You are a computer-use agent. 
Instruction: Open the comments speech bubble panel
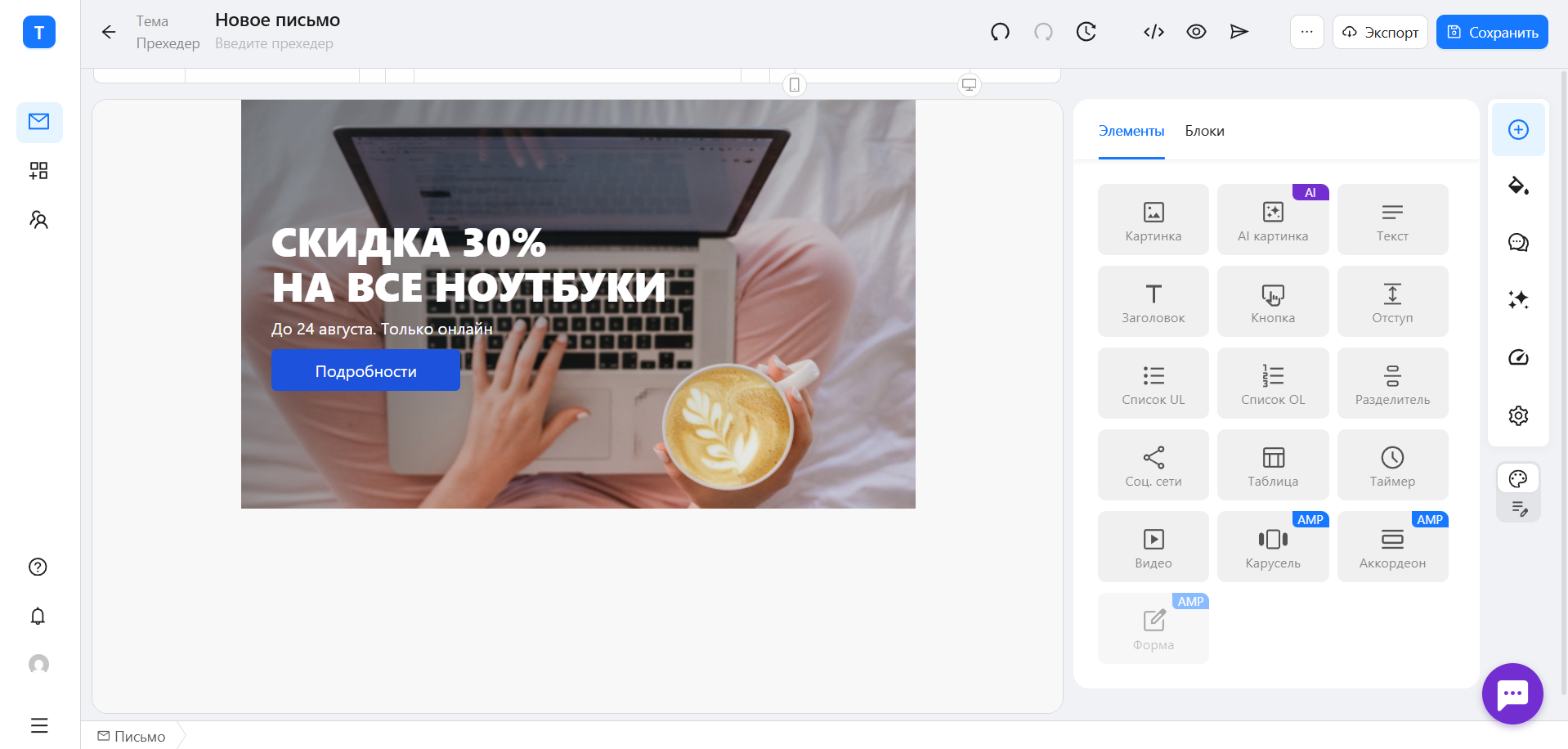point(1518,243)
